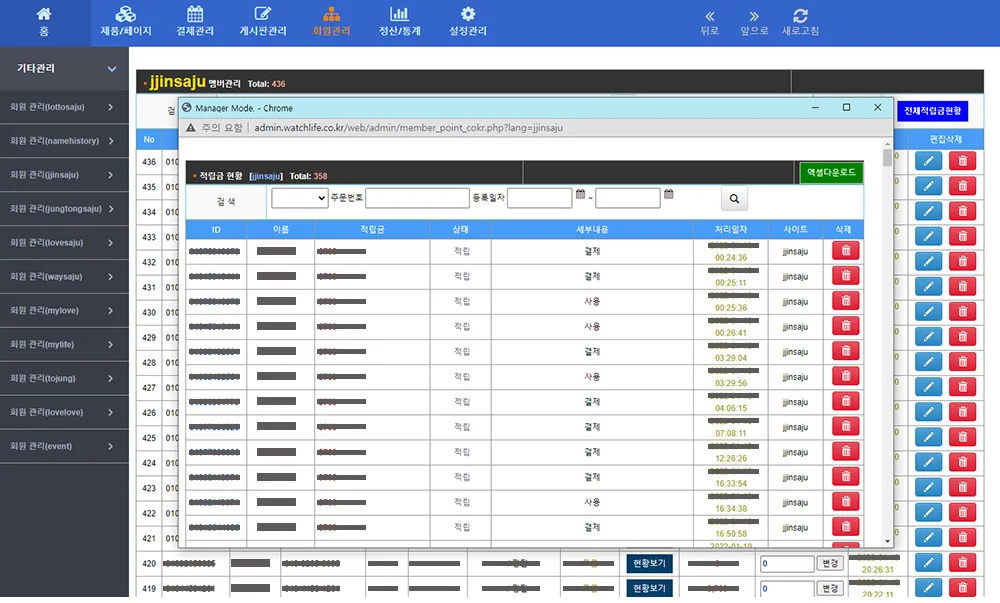Open calendar icon for start date
The height and width of the screenshot is (603, 1000).
[x=580, y=194]
